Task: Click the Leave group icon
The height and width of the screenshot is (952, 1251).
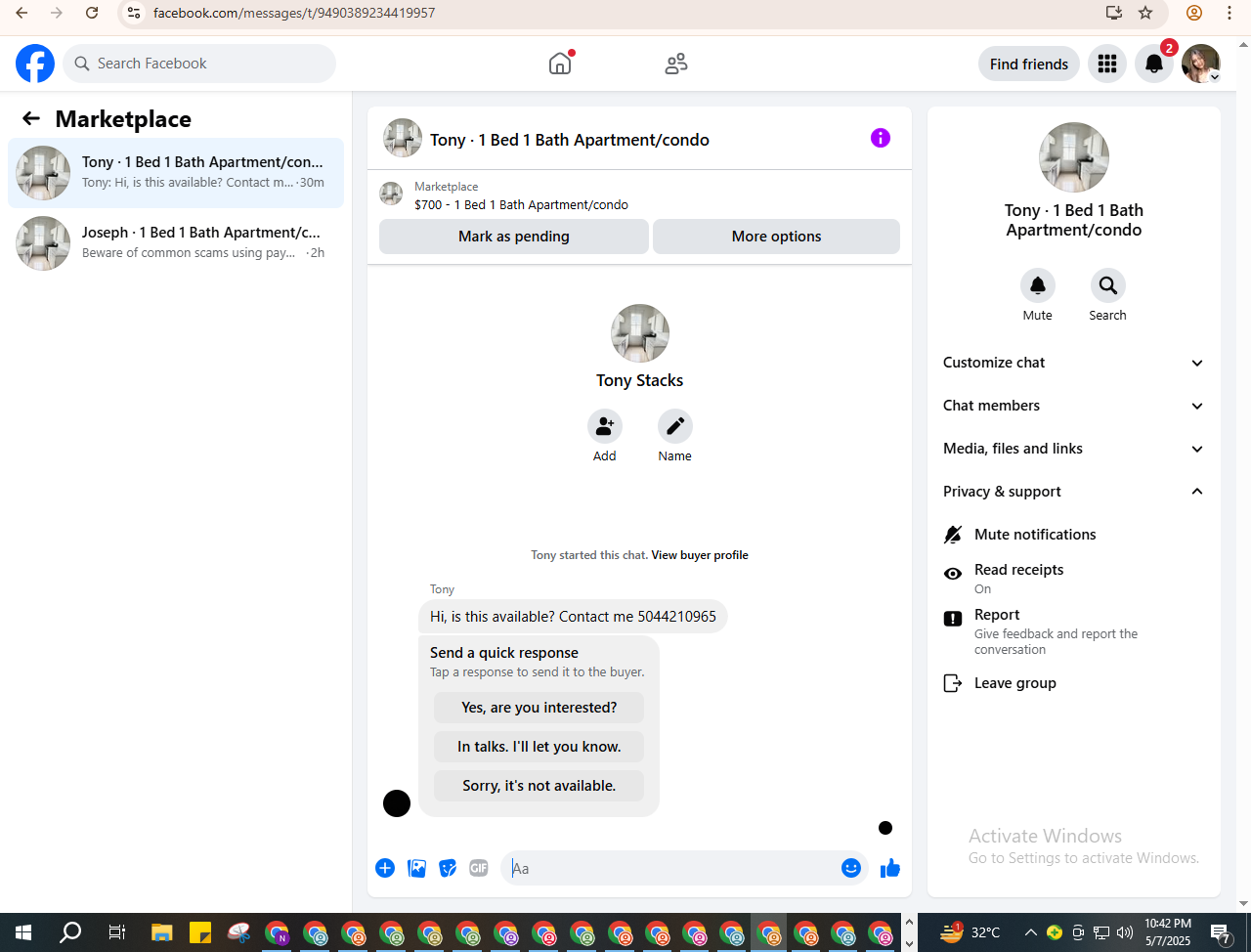Action: coord(953,683)
